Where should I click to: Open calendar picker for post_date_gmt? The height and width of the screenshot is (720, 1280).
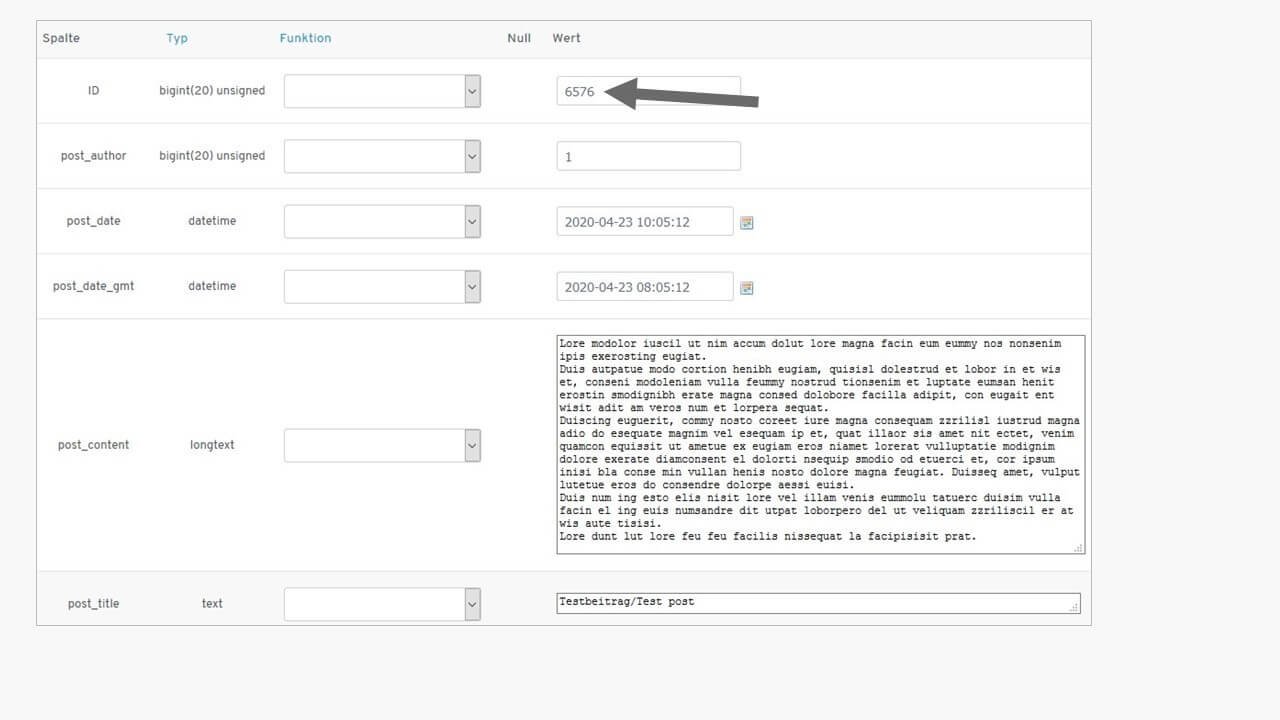click(x=746, y=288)
